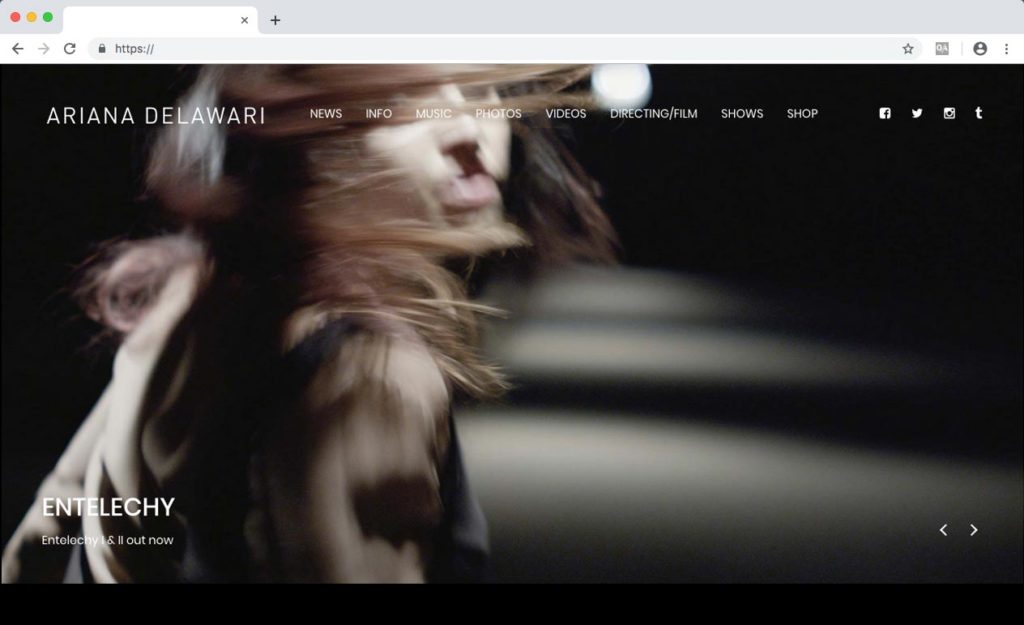Viewport: 1024px width, 625px height.
Task: Open the DIRECTING/FILM menu item
Action: click(x=654, y=114)
